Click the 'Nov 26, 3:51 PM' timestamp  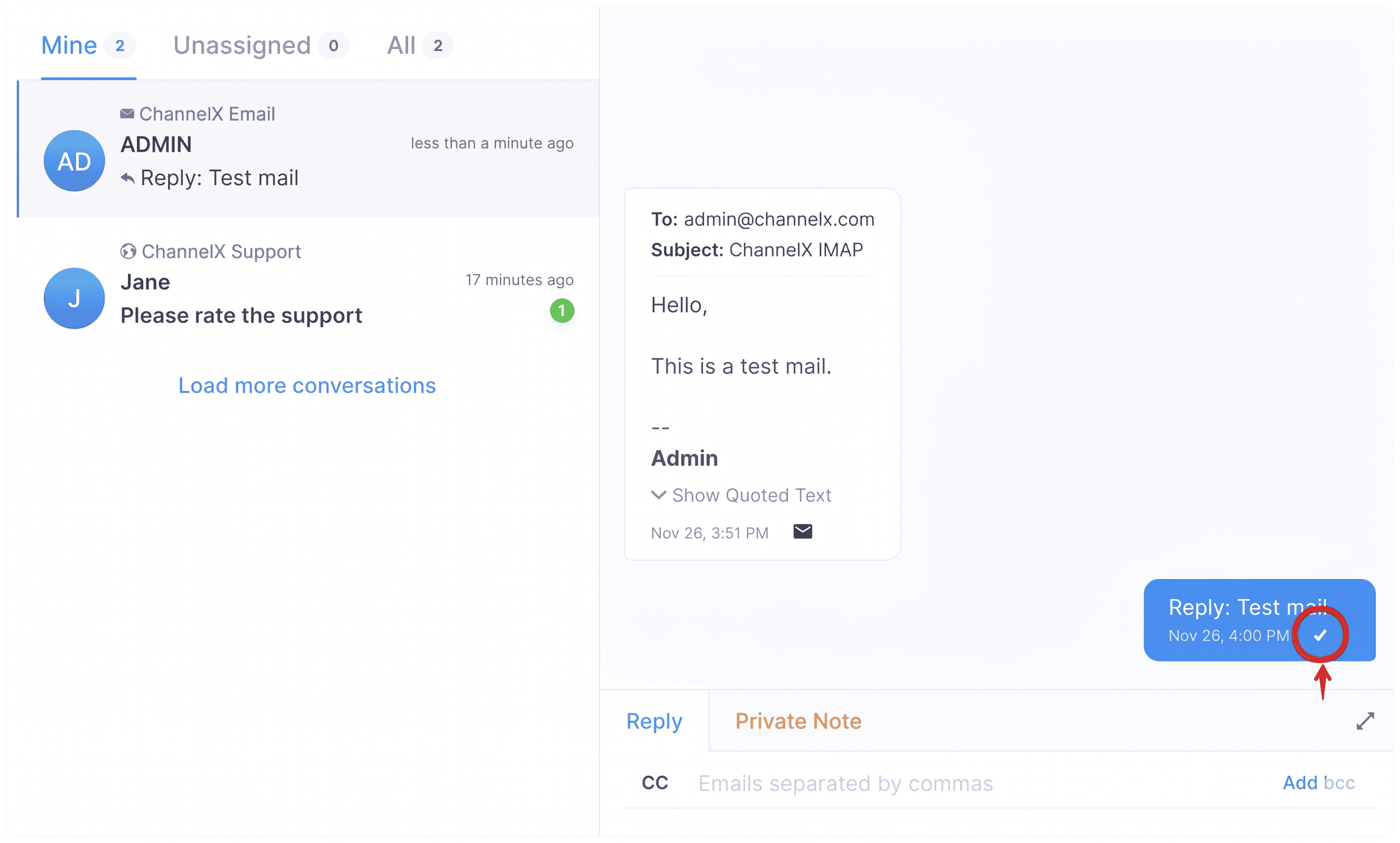click(x=709, y=533)
